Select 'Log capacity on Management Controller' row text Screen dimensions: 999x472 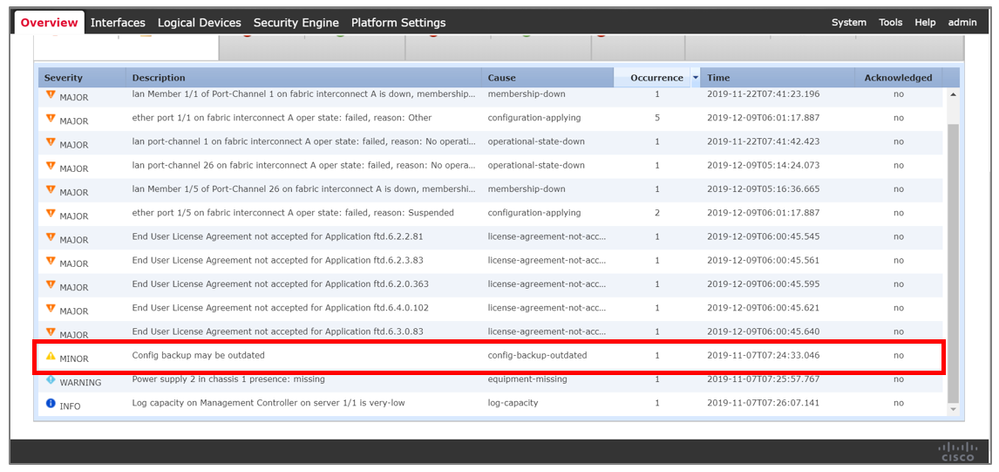(x=268, y=403)
